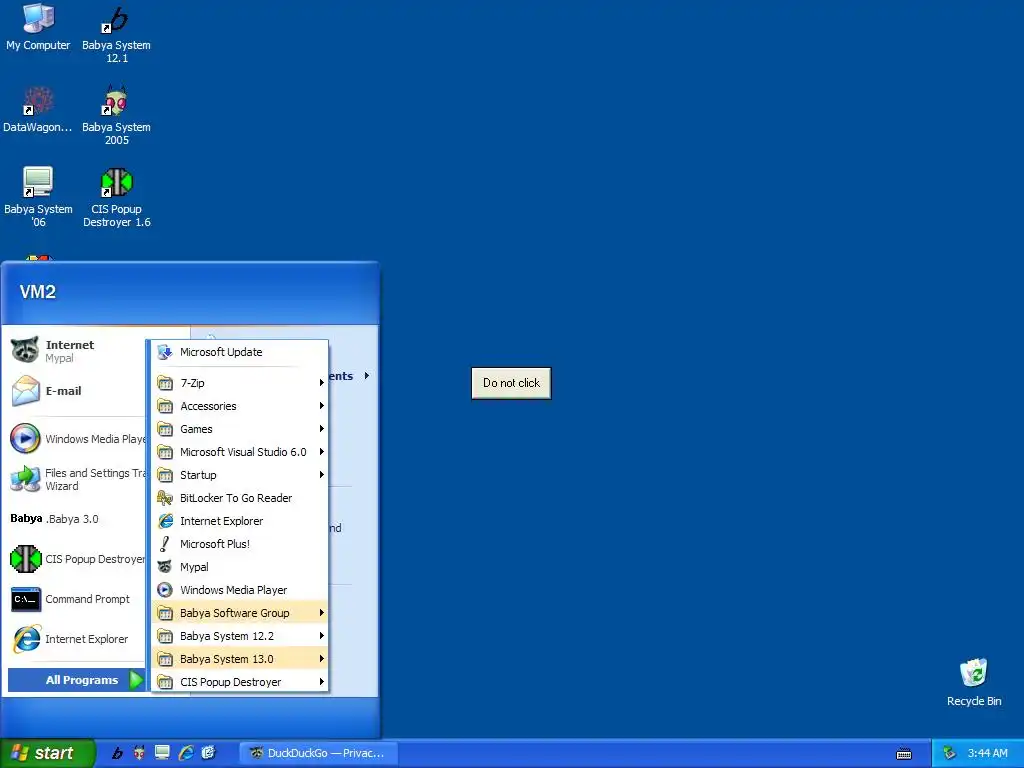Open Internet Explorer quick launch icon
Screen dimensions: 1024x768
click(185, 753)
